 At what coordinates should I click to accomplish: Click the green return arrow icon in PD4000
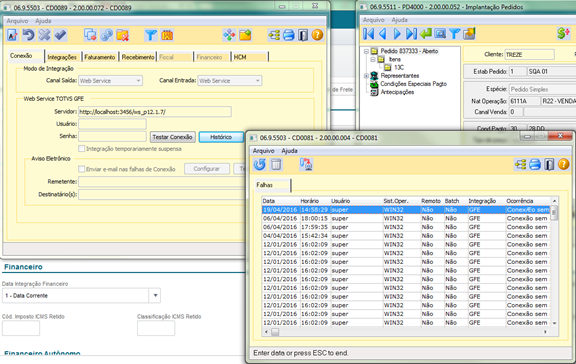point(426,34)
